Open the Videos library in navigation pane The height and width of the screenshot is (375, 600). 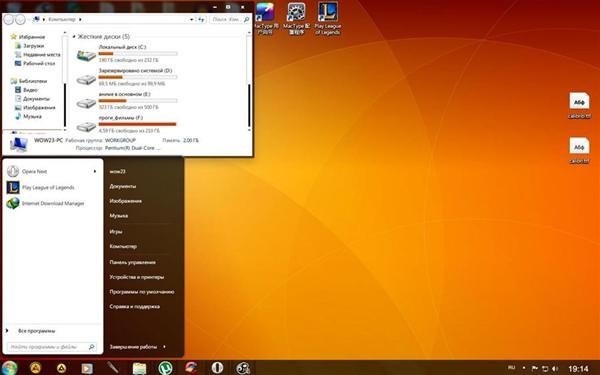[26, 90]
